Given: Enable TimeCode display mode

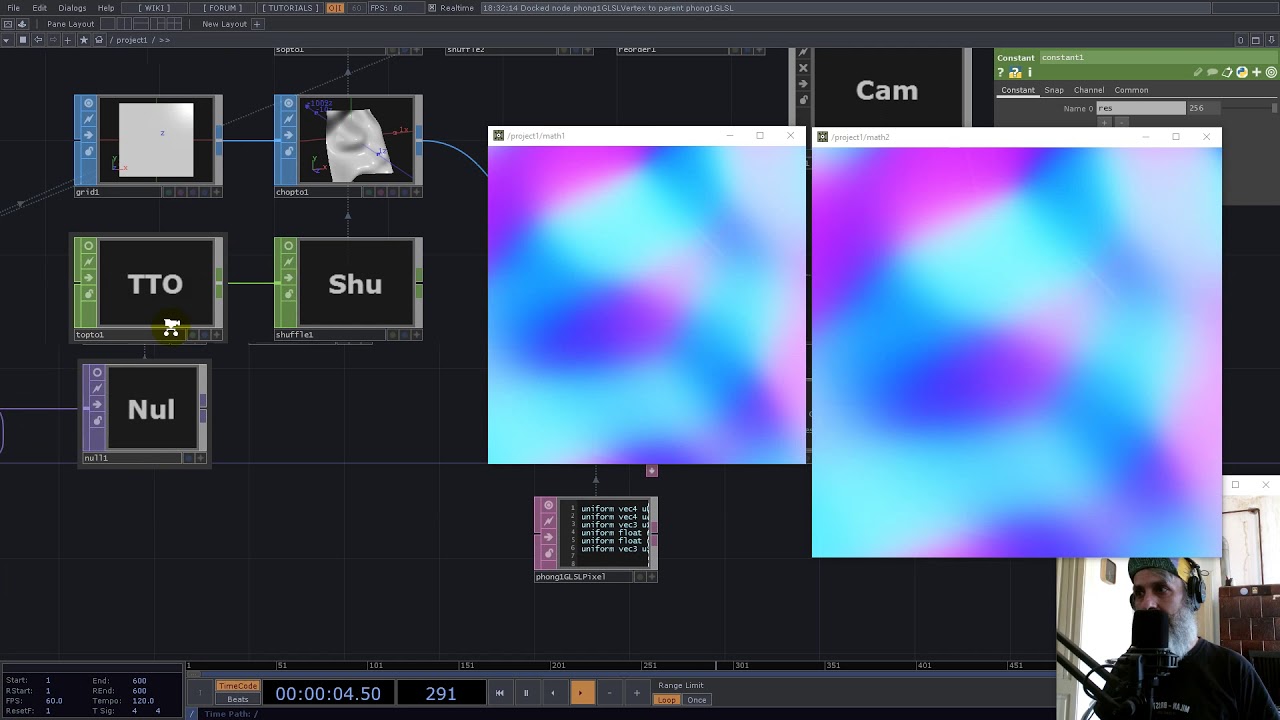Looking at the screenshot, I should tap(238, 686).
